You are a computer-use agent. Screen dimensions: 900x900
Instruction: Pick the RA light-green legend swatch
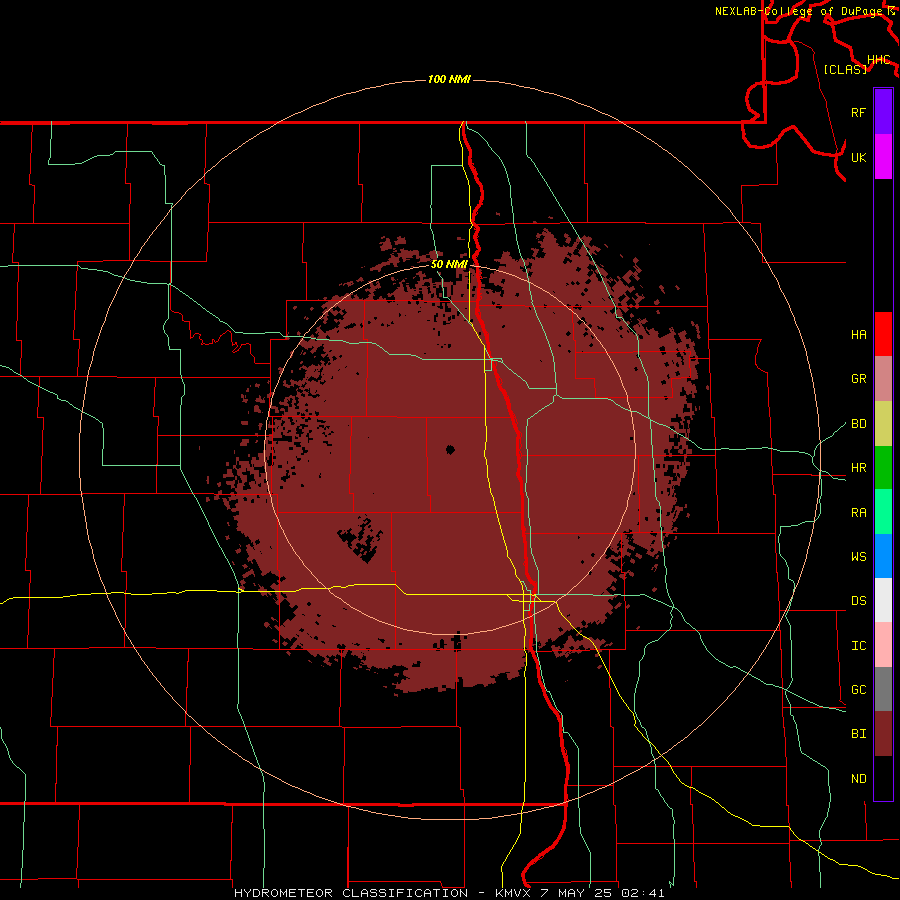(x=883, y=512)
